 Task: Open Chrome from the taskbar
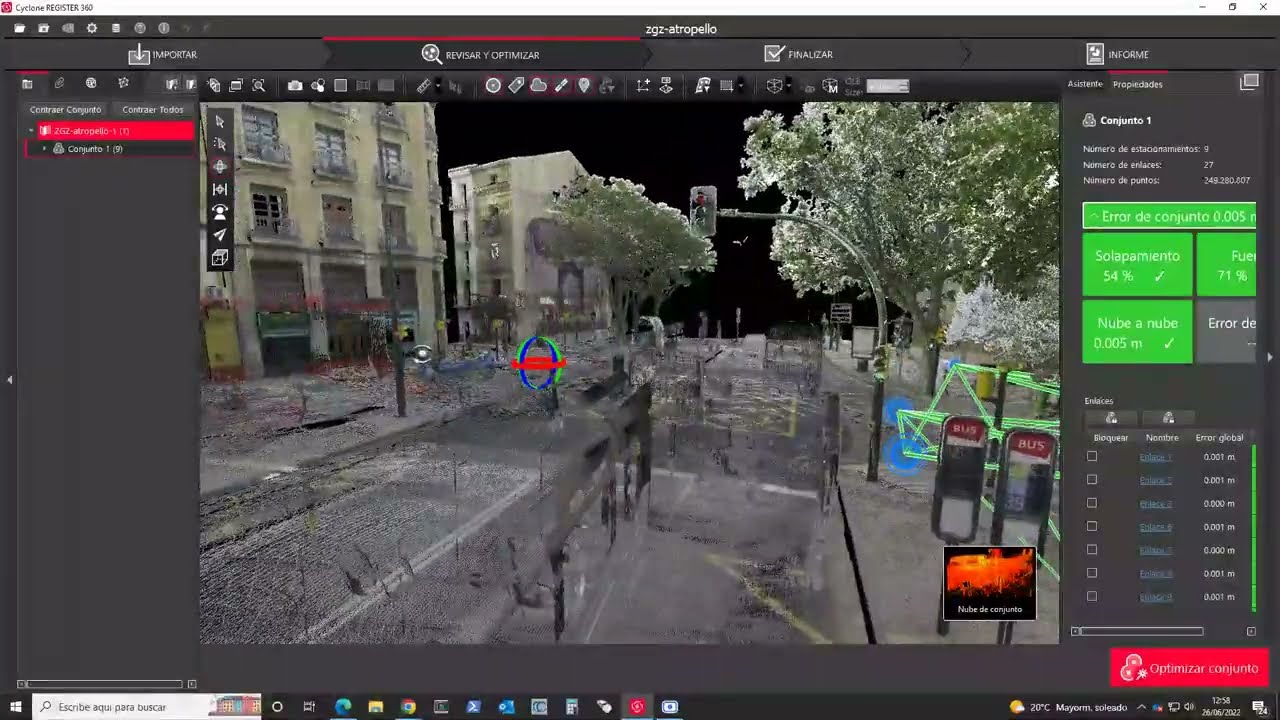[x=408, y=707]
